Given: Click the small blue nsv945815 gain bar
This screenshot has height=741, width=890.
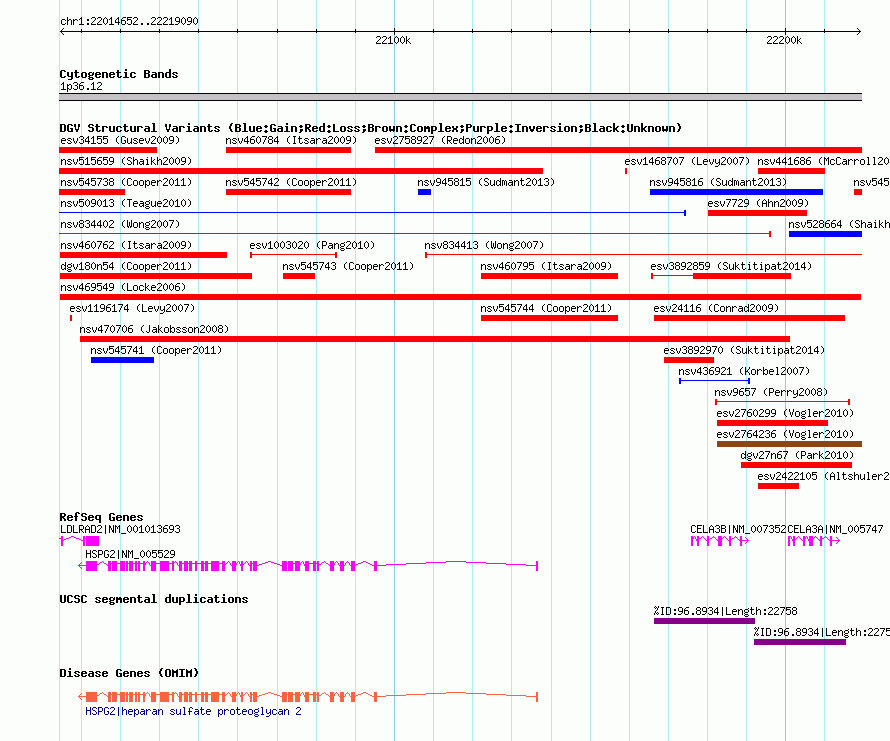Looking at the screenshot, I should (425, 192).
